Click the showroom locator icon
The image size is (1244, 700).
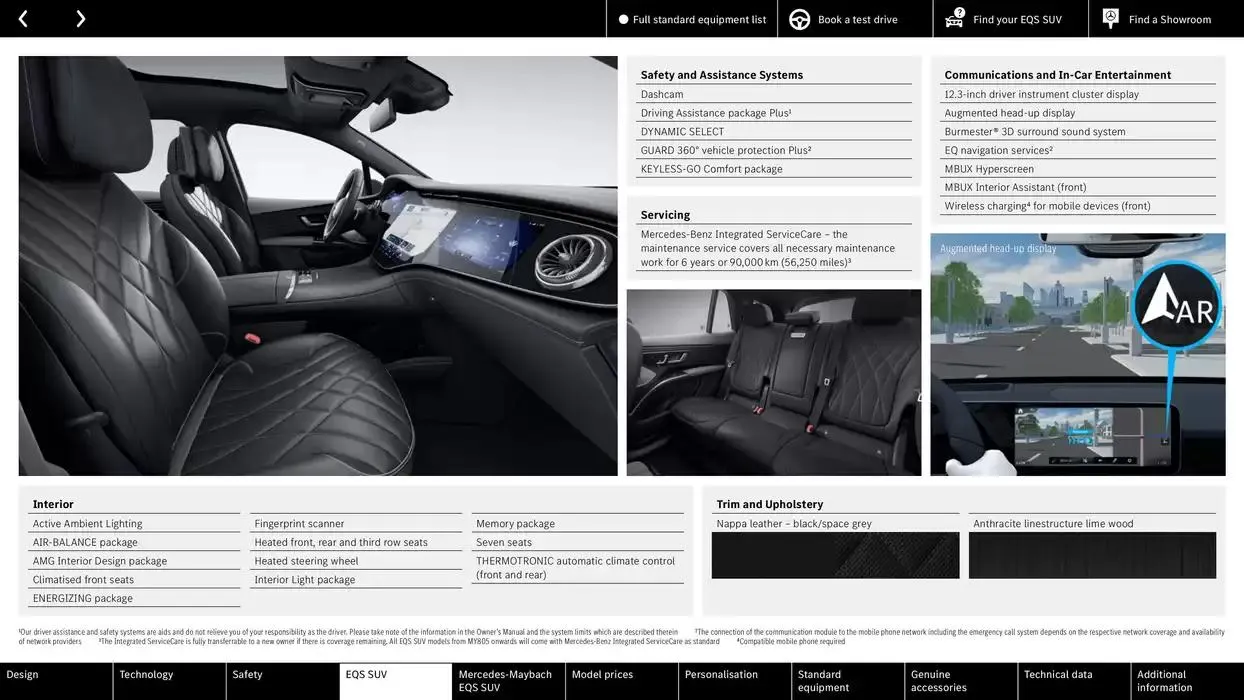tap(1109, 18)
